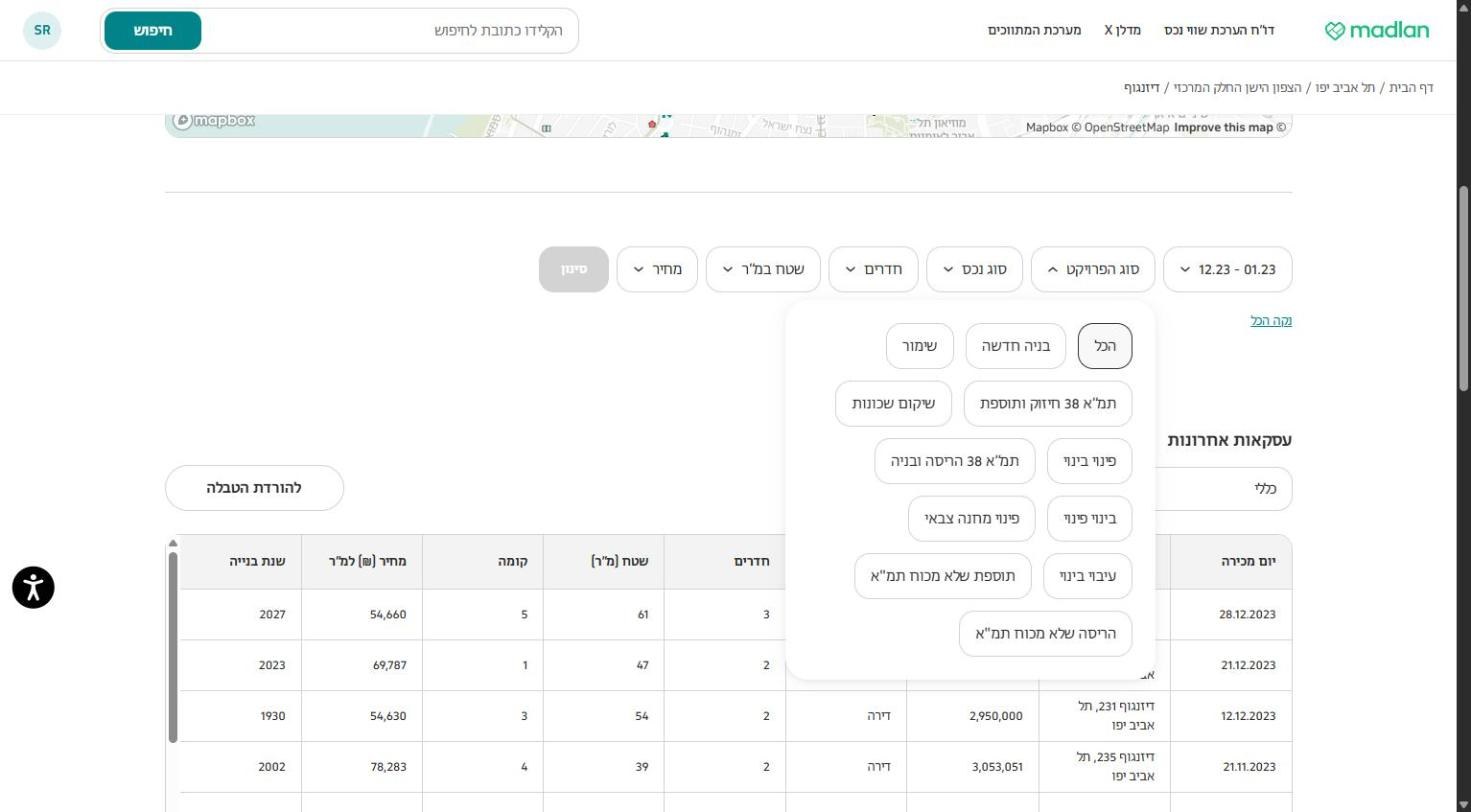Image resolution: width=1471 pixels, height=812 pixels.
Task: Click the 'נקה הכל' clear all link
Action: (1271, 321)
